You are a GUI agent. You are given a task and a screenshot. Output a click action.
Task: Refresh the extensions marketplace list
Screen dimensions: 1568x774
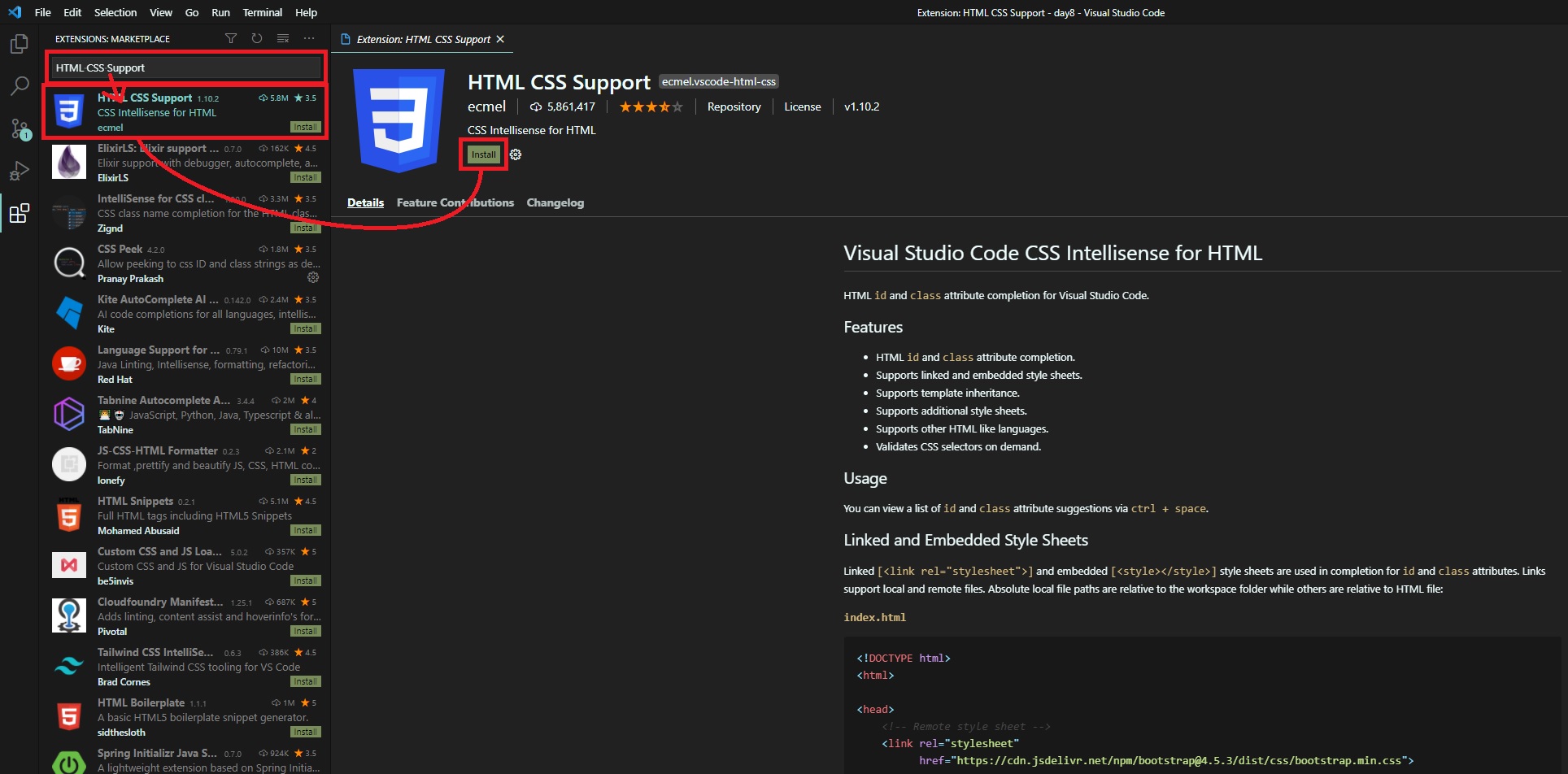coord(257,38)
